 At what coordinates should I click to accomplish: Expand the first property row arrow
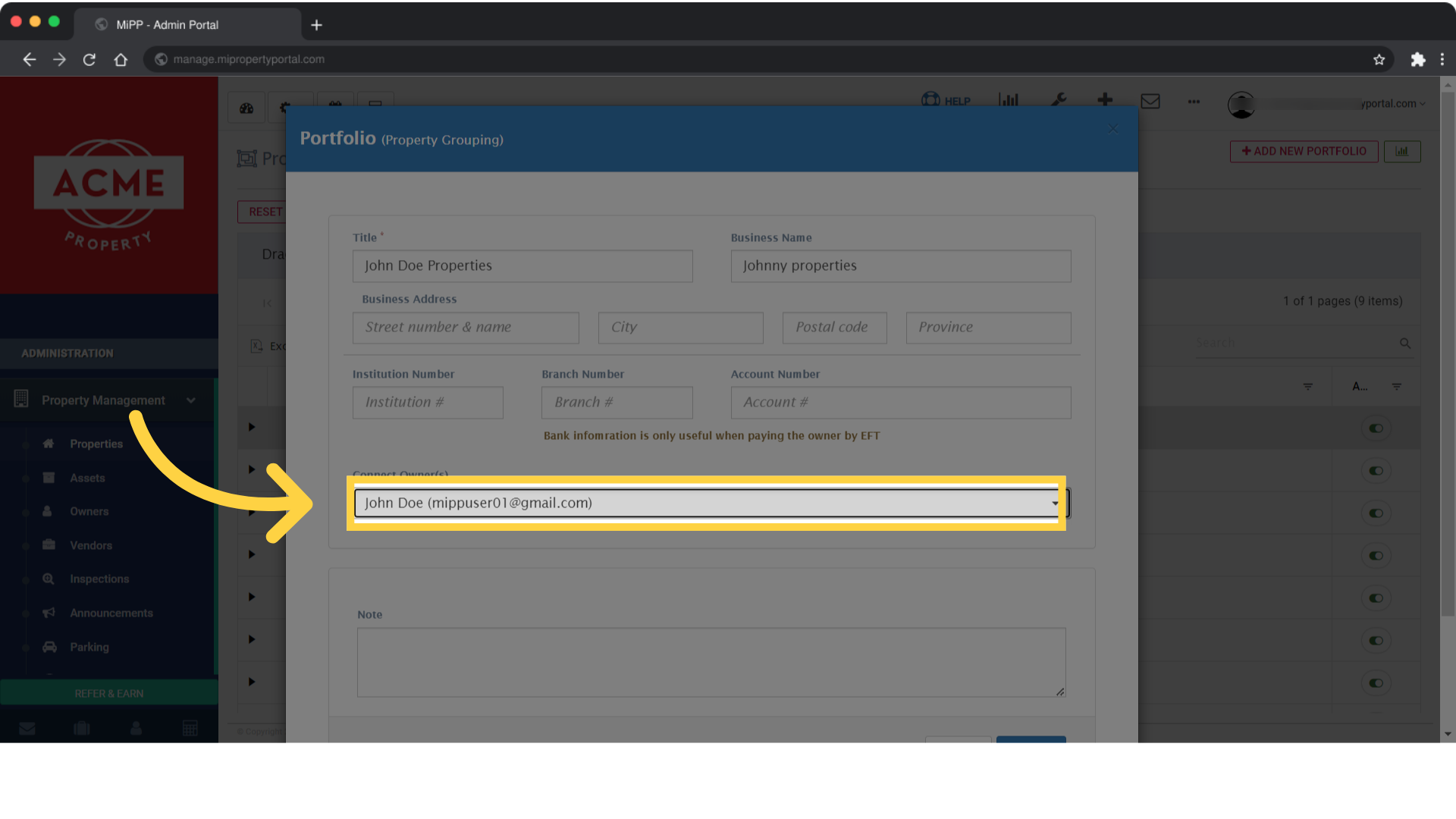[252, 428]
